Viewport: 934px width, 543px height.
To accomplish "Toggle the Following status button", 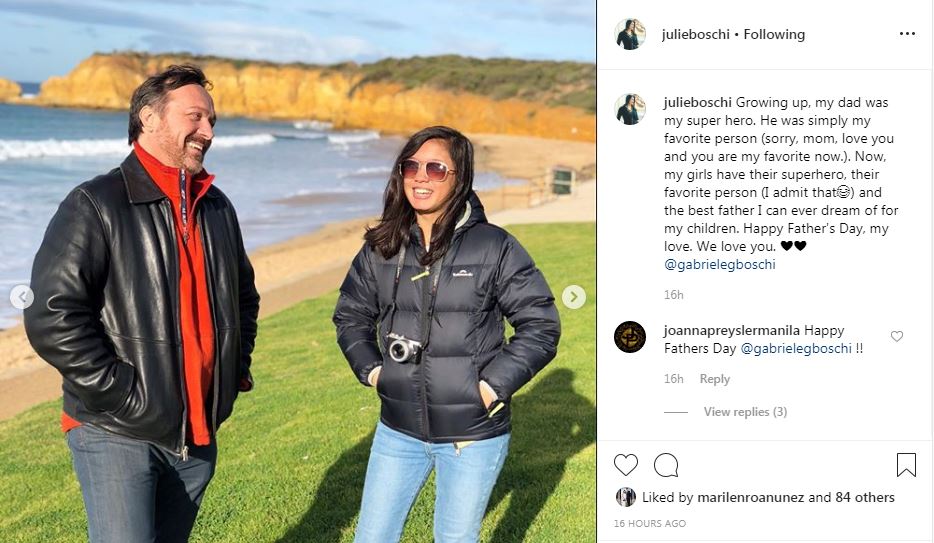I will [x=774, y=35].
